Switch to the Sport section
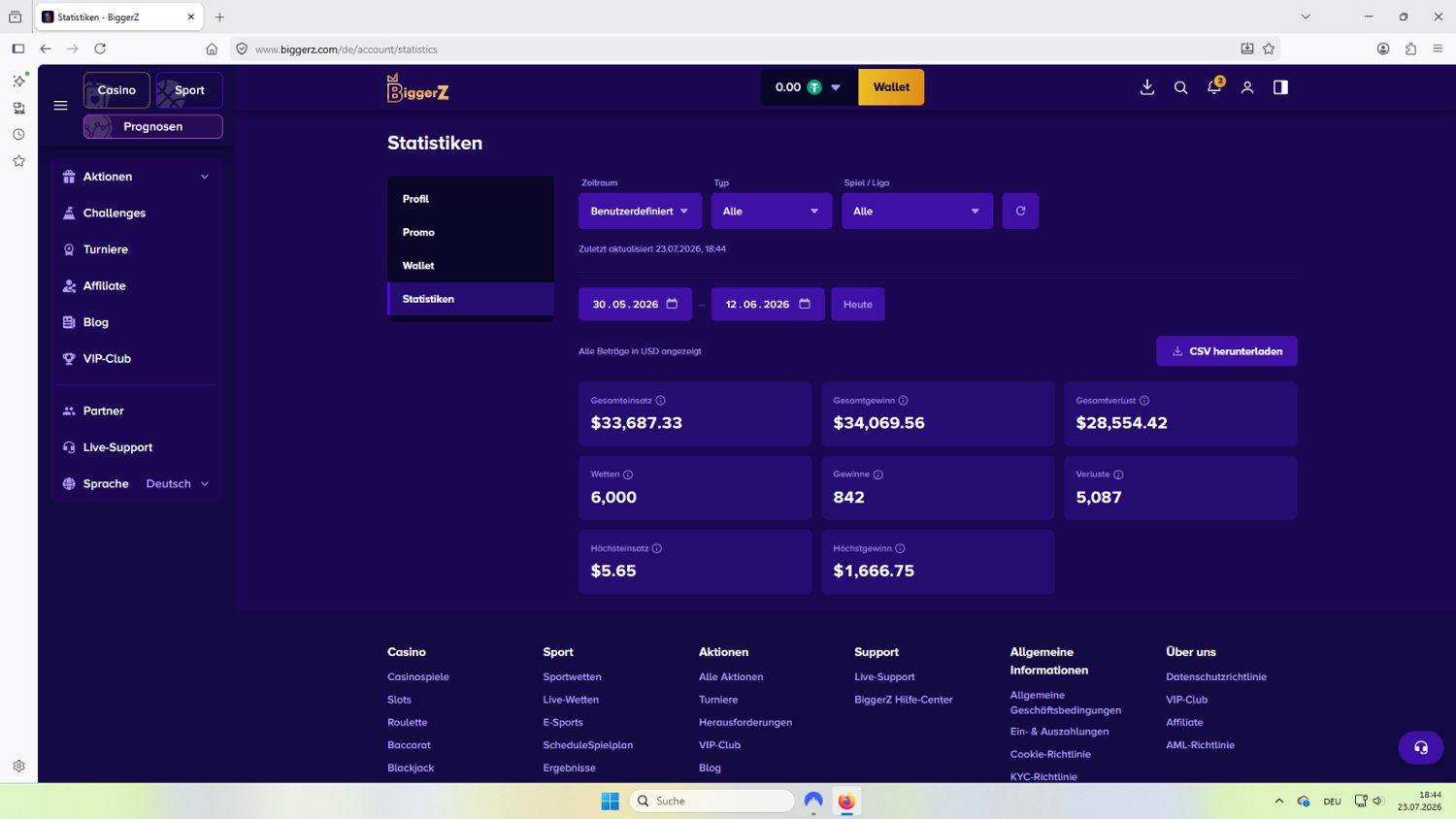The width and height of the screenshot is (1456, 819). point(189,90)
